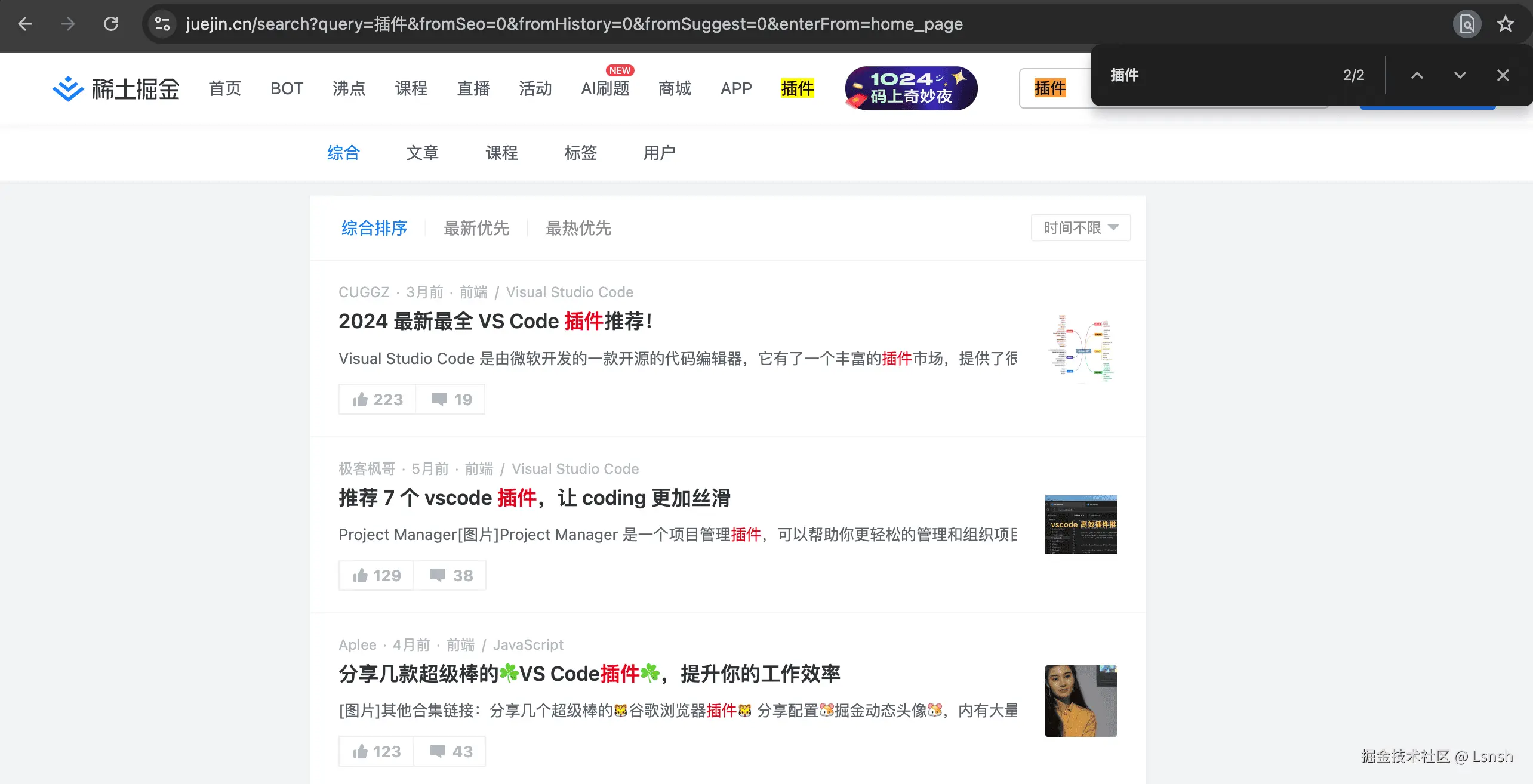Viewport: 1533px width, 784px height.
Task: Click the search lens icon in the address bar
Action: (1467, 24)
